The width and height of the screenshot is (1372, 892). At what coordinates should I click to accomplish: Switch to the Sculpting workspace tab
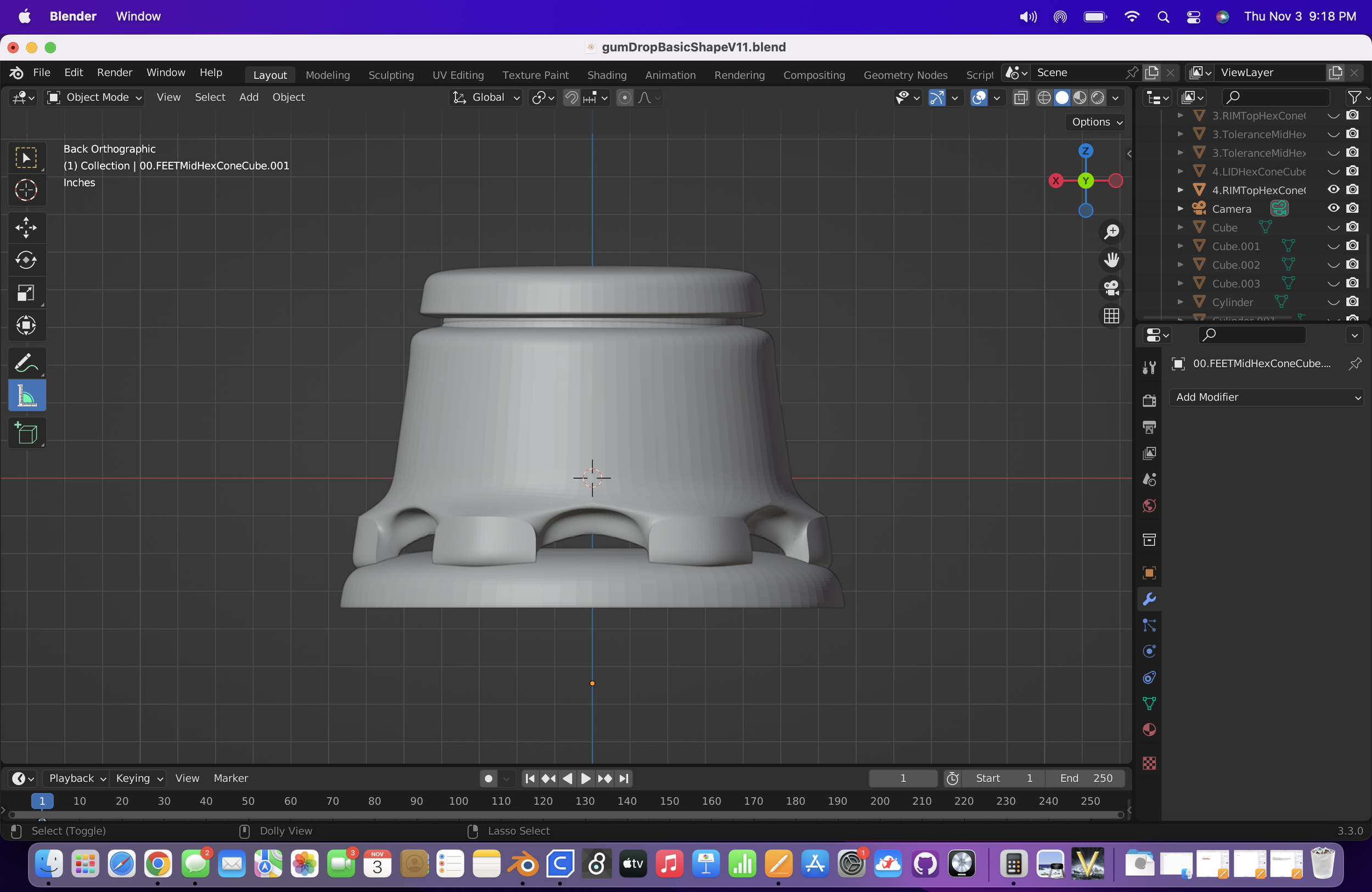click(x=391, y=75)
